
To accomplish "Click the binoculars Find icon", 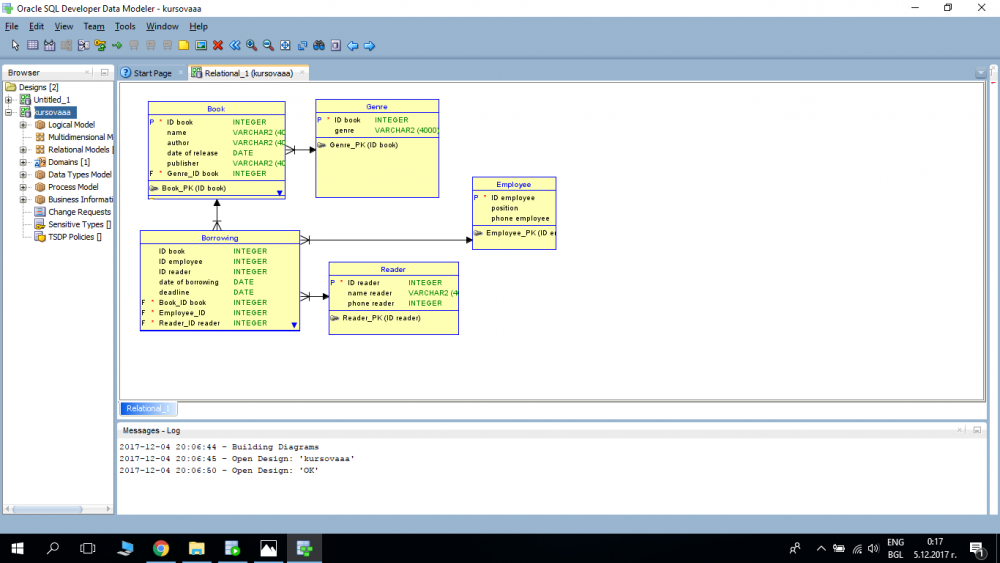I will tap(319, 45).
